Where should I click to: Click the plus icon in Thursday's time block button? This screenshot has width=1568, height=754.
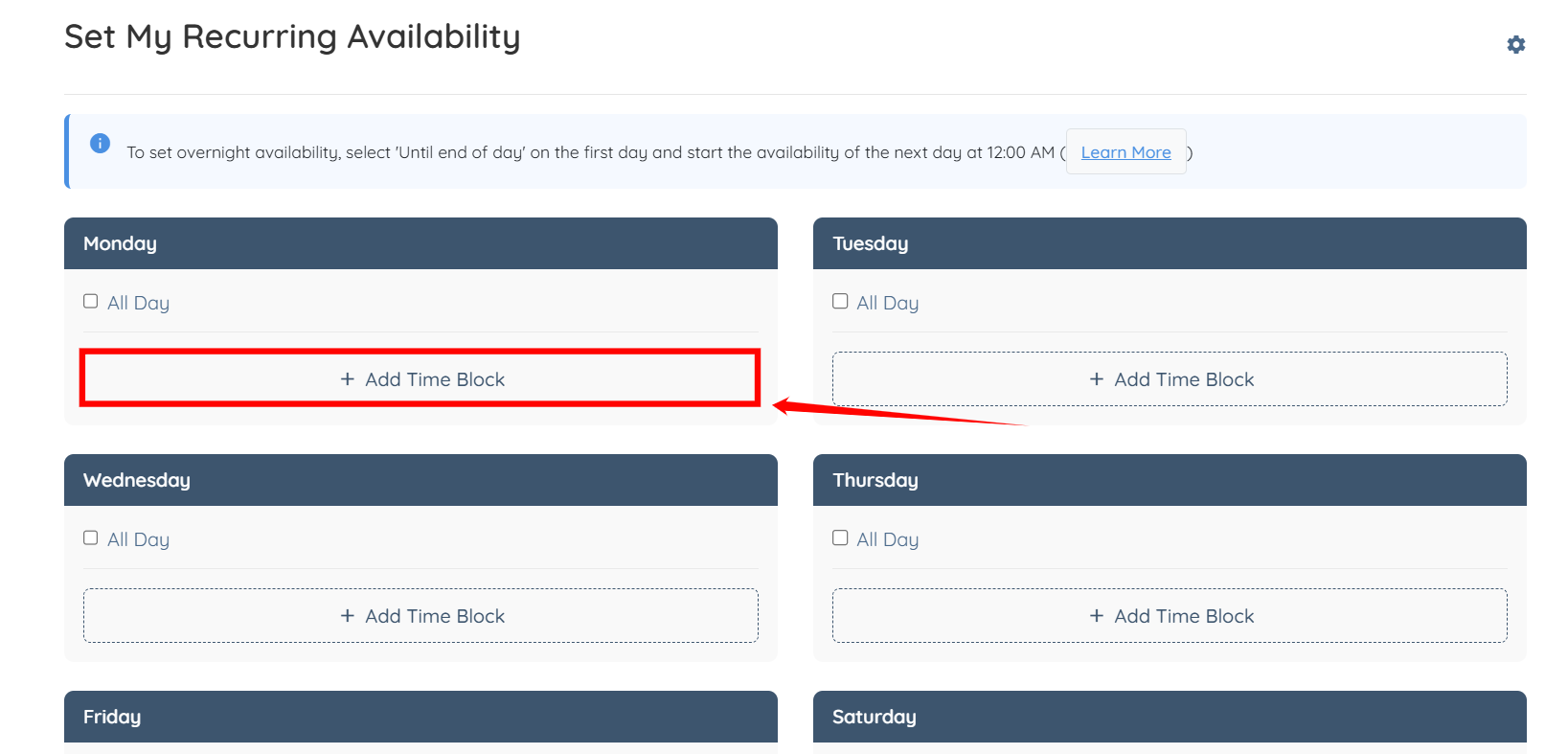point(1097,616)
